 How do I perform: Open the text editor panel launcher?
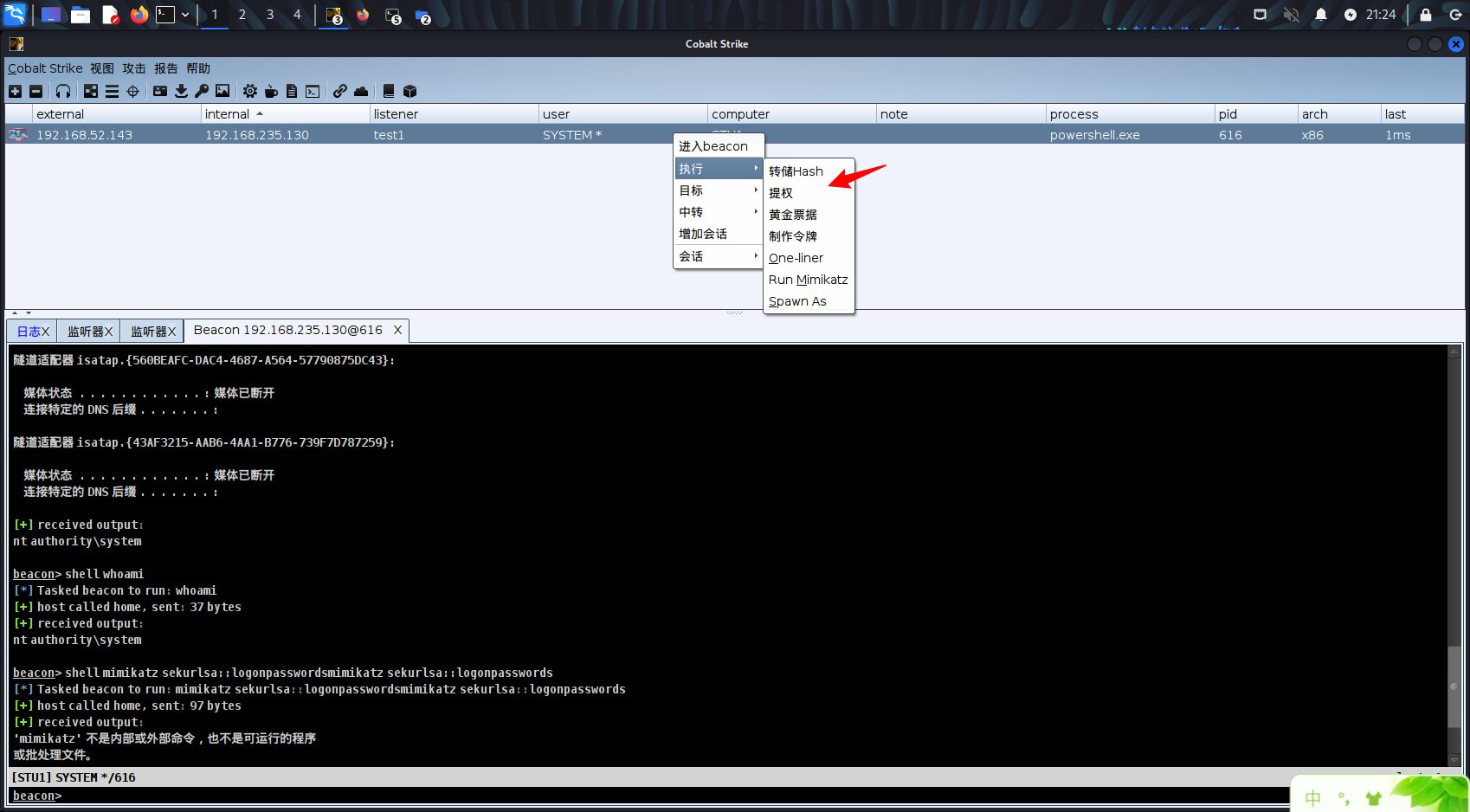tap(110, 15)
